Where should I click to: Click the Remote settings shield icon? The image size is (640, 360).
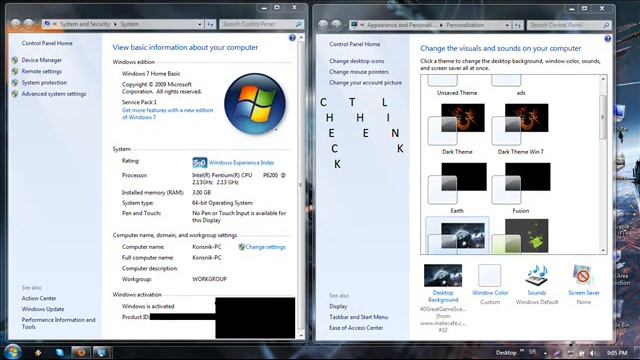click(15, 71)
